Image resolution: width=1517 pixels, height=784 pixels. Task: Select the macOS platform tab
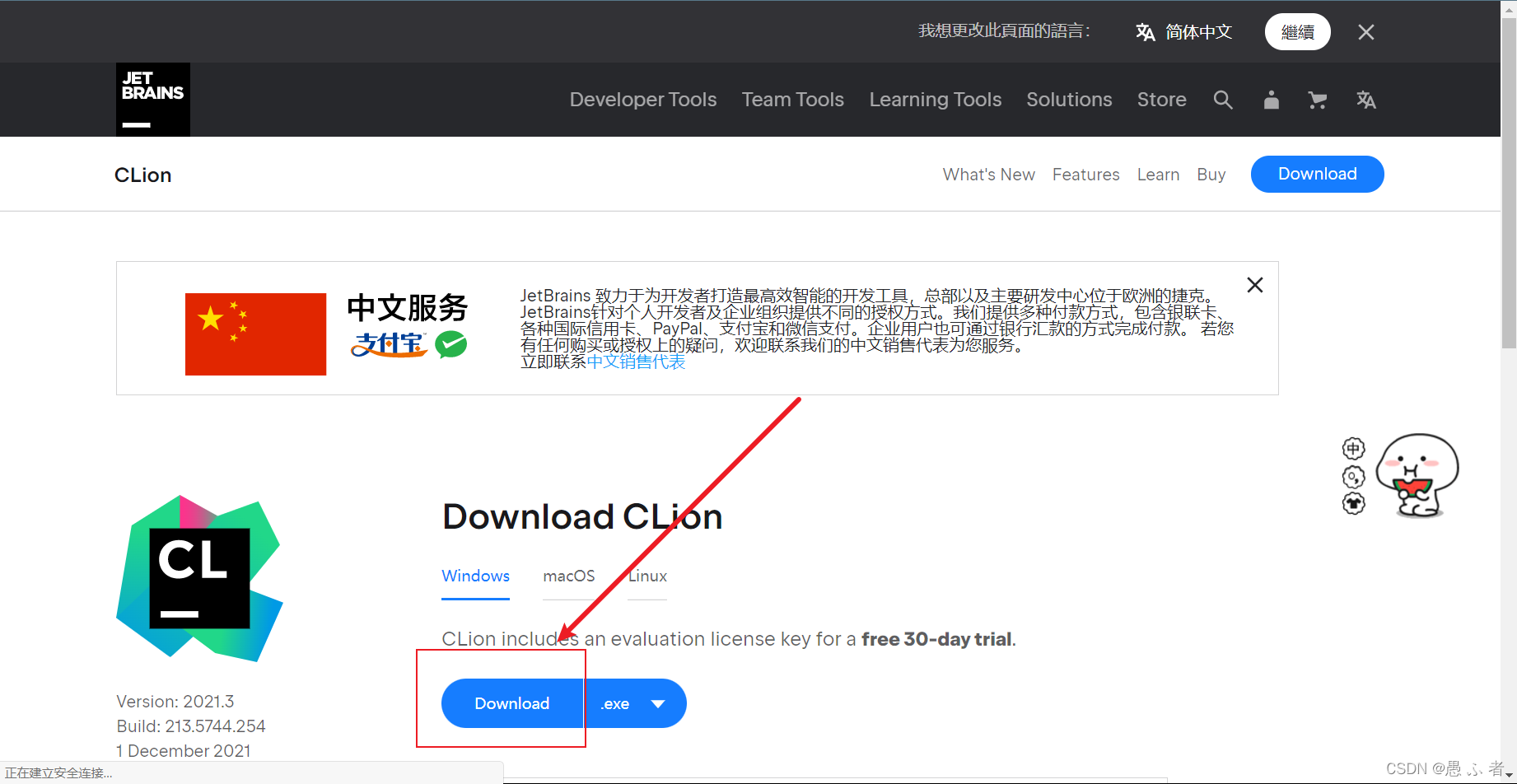(x=569, y=576)
